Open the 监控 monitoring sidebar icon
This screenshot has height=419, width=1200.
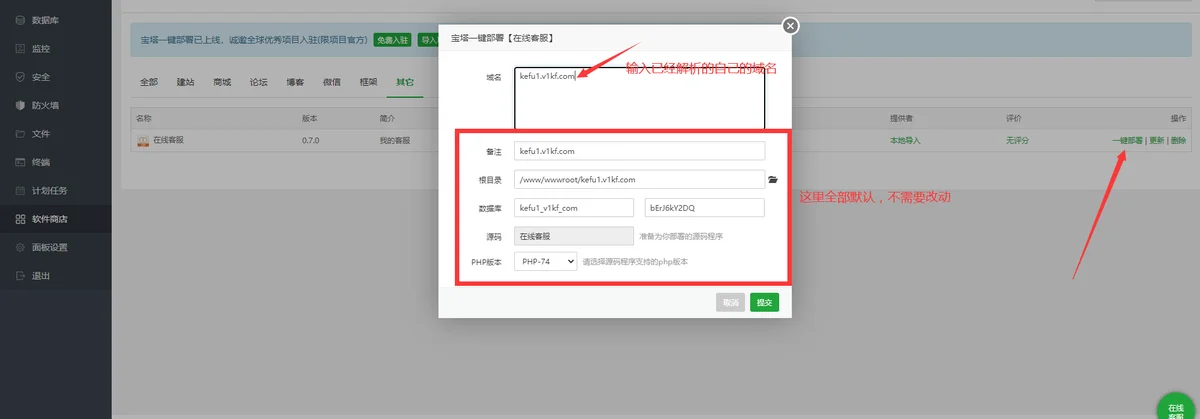click(21, 48)
